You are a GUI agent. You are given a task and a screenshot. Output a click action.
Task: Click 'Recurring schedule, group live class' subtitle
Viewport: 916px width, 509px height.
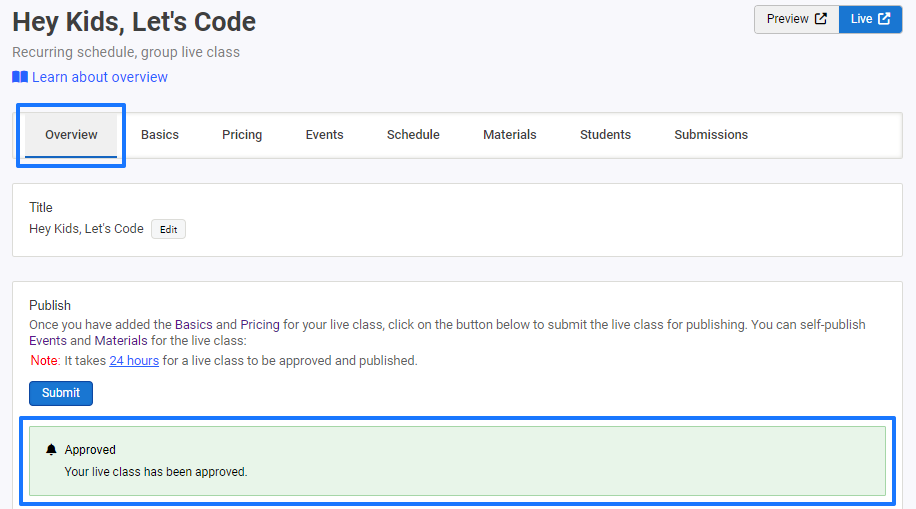126,52
